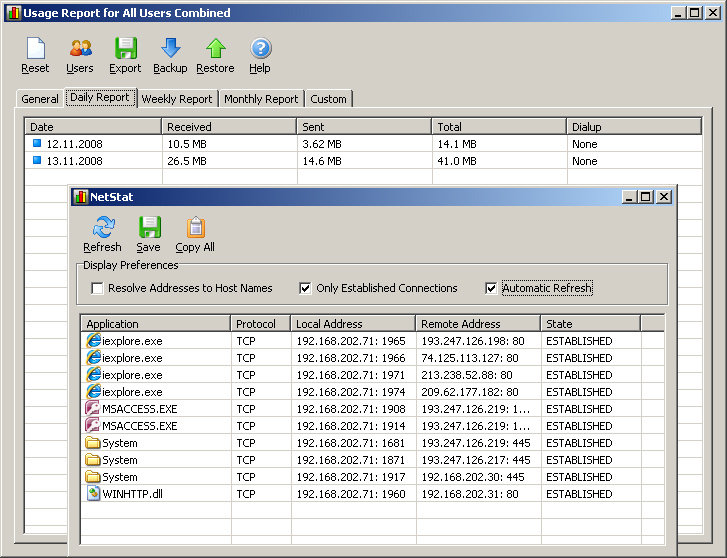
Task: Click the 10.5 MB received value
Action: point(187,144)
